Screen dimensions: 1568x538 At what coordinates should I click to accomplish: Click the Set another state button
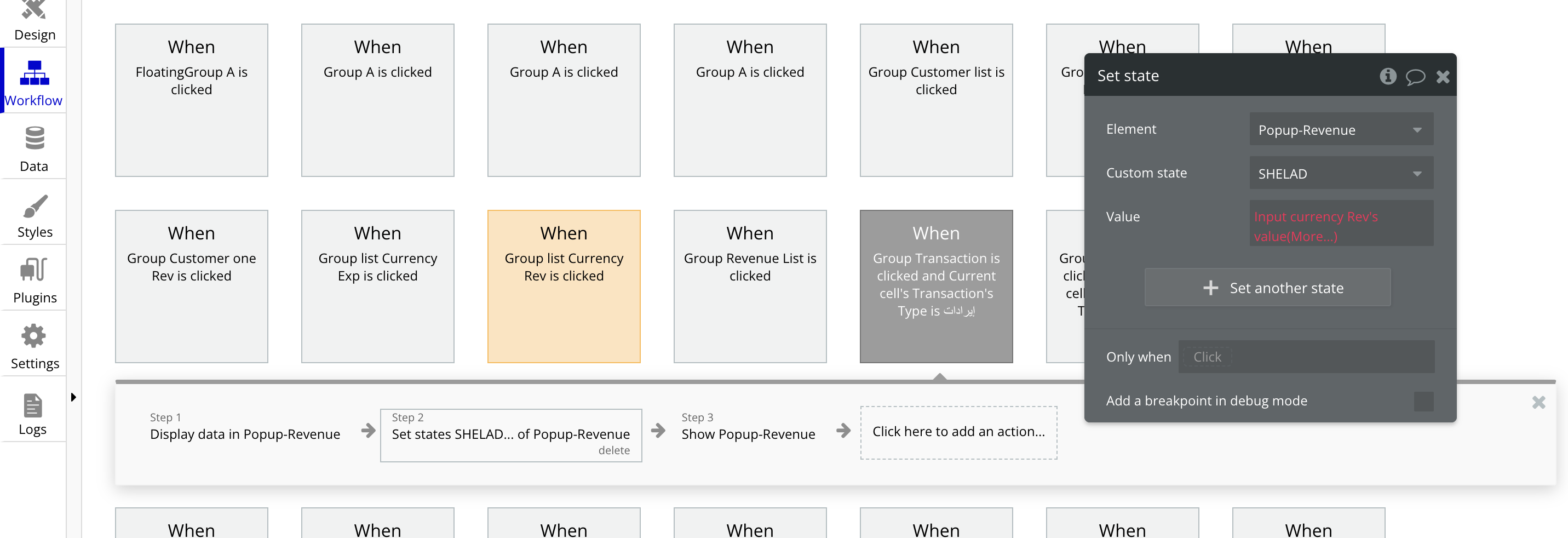coord(1267,288)
